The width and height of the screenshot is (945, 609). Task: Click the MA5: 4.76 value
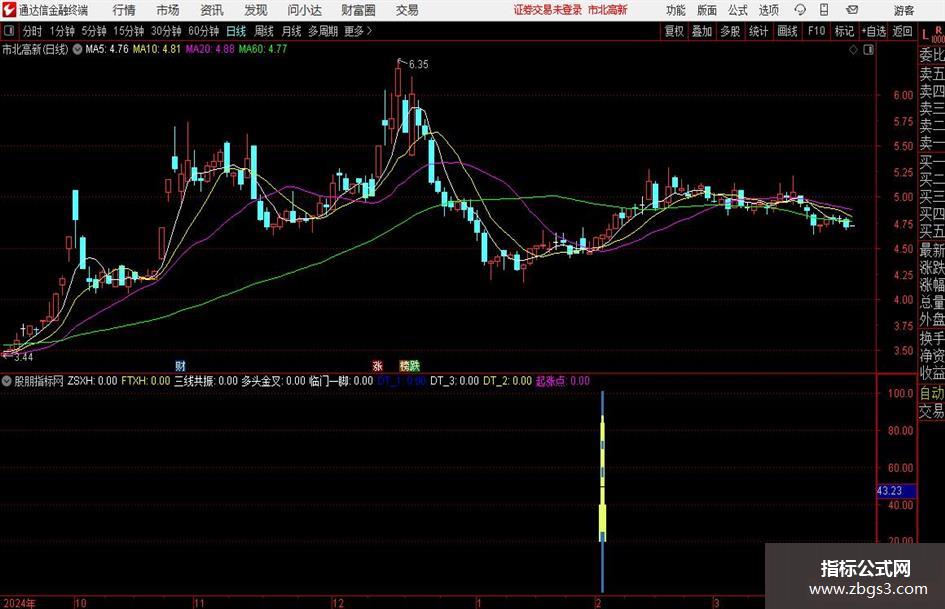pyautogui.click(x=107, y=49)
